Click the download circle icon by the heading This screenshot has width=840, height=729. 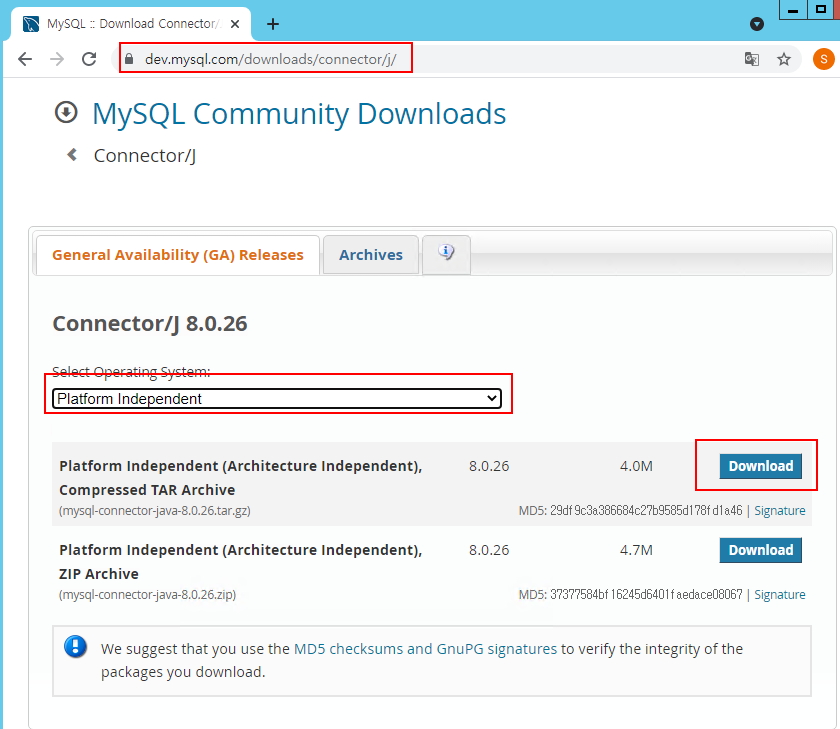(x=66, y=112)
